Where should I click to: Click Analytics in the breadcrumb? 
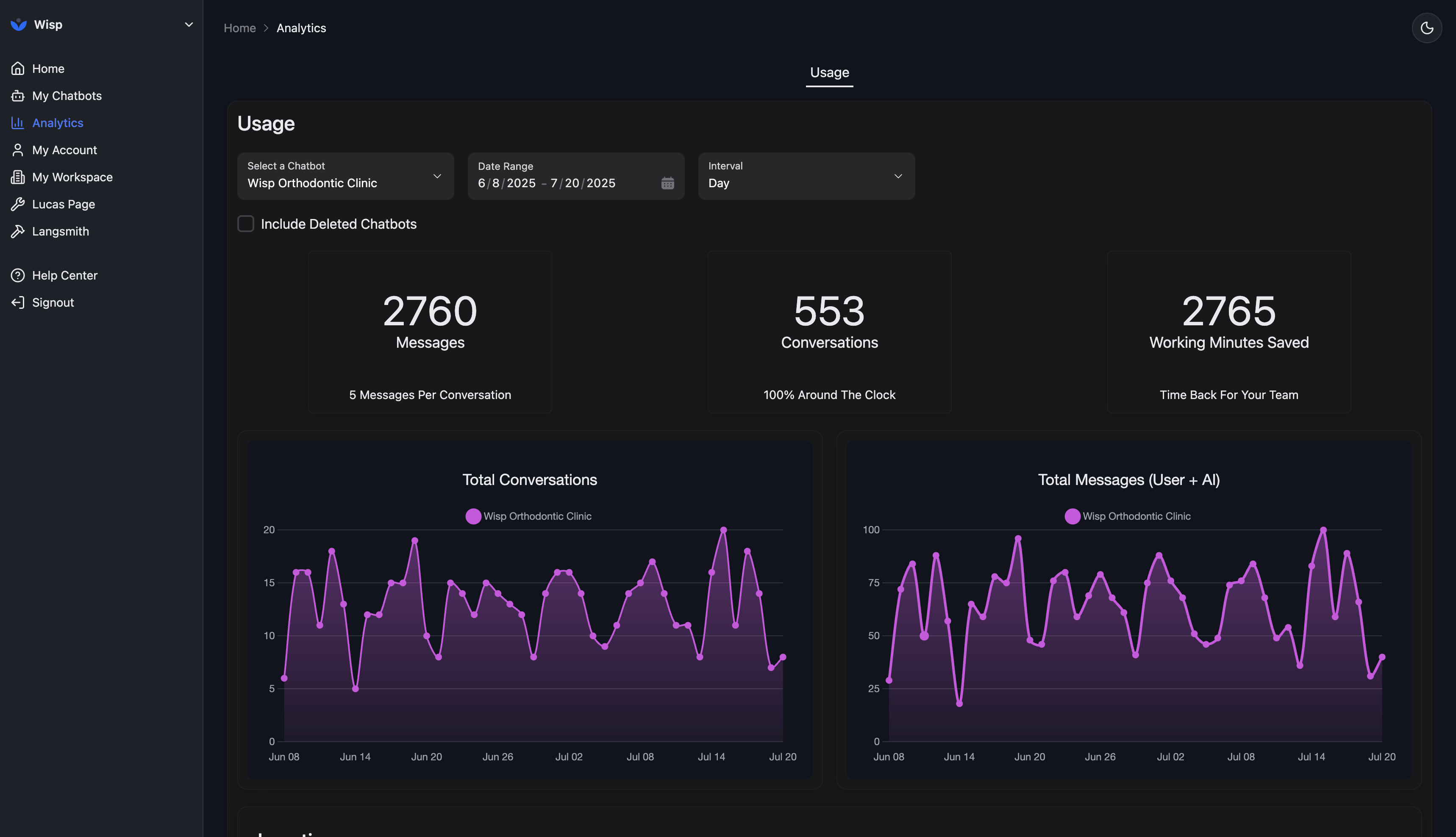[301, 28]
